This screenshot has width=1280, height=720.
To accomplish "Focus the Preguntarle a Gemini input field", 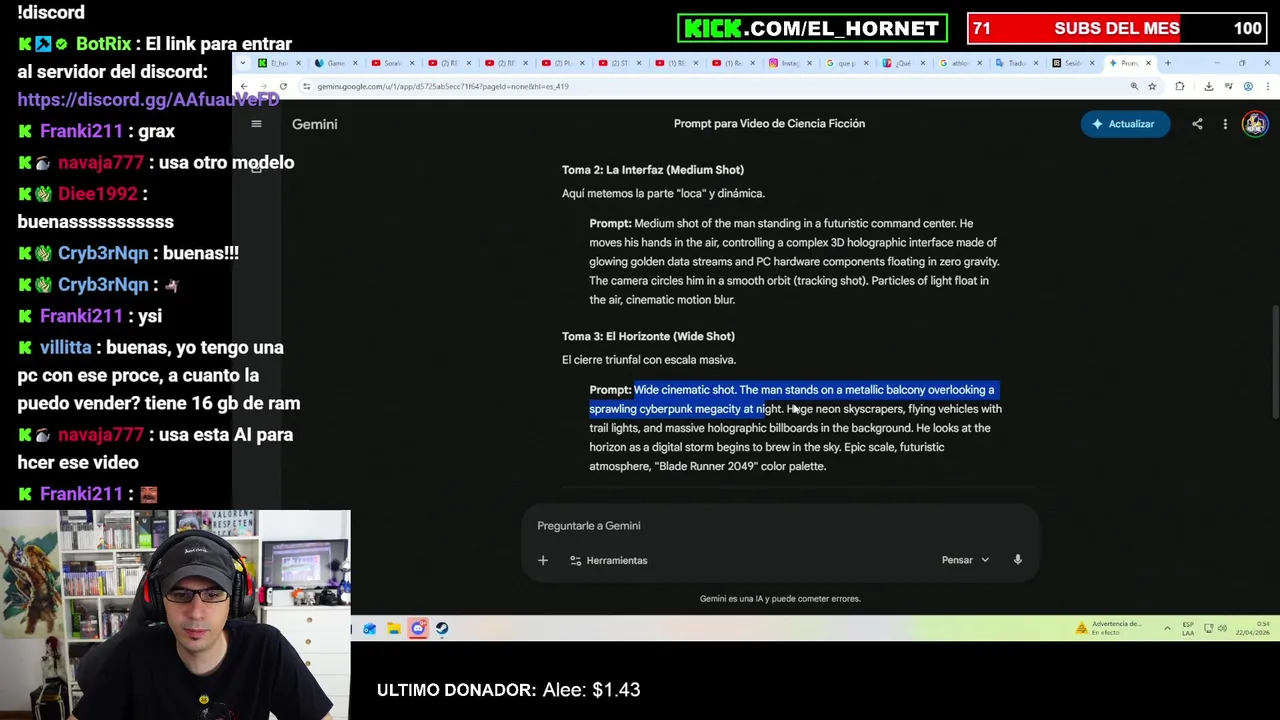I will coord(780,525).
